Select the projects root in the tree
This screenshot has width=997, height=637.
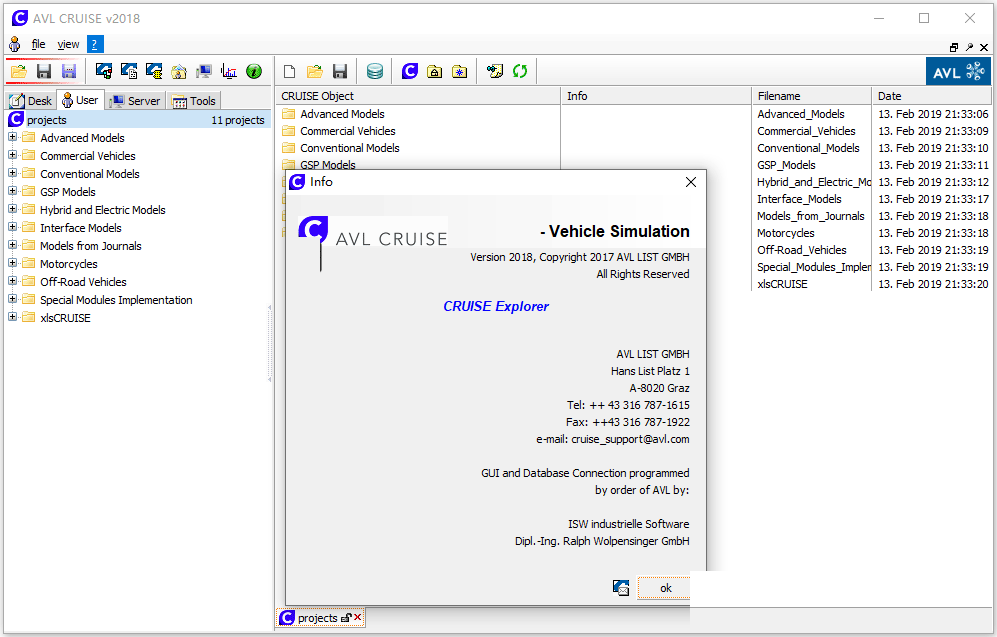(139, 120)
